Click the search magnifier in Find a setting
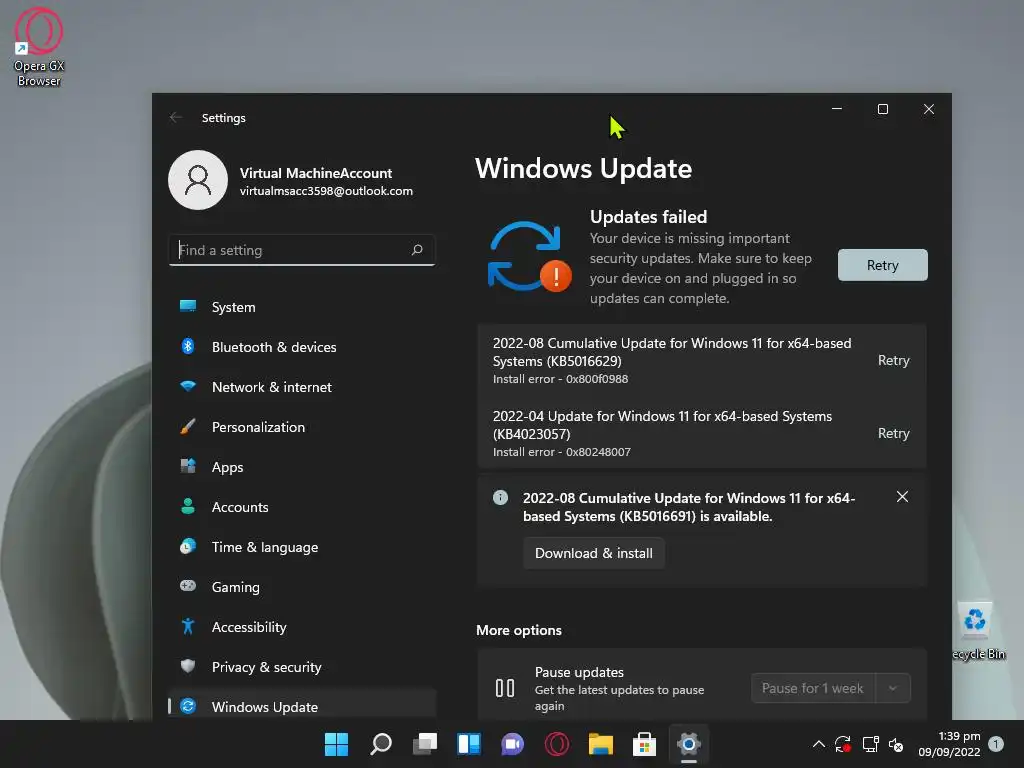The width and height of the screenshot is (1024, 768). click(417, 249)
